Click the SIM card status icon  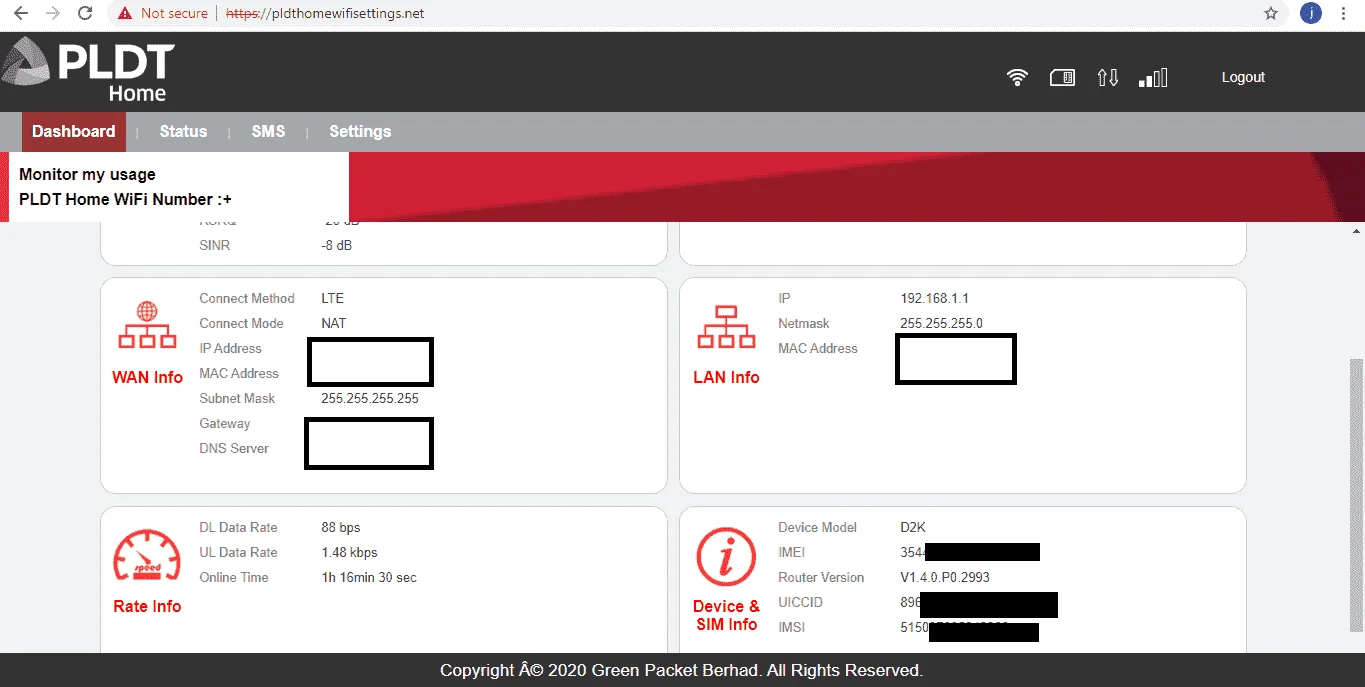[1062, 77]
